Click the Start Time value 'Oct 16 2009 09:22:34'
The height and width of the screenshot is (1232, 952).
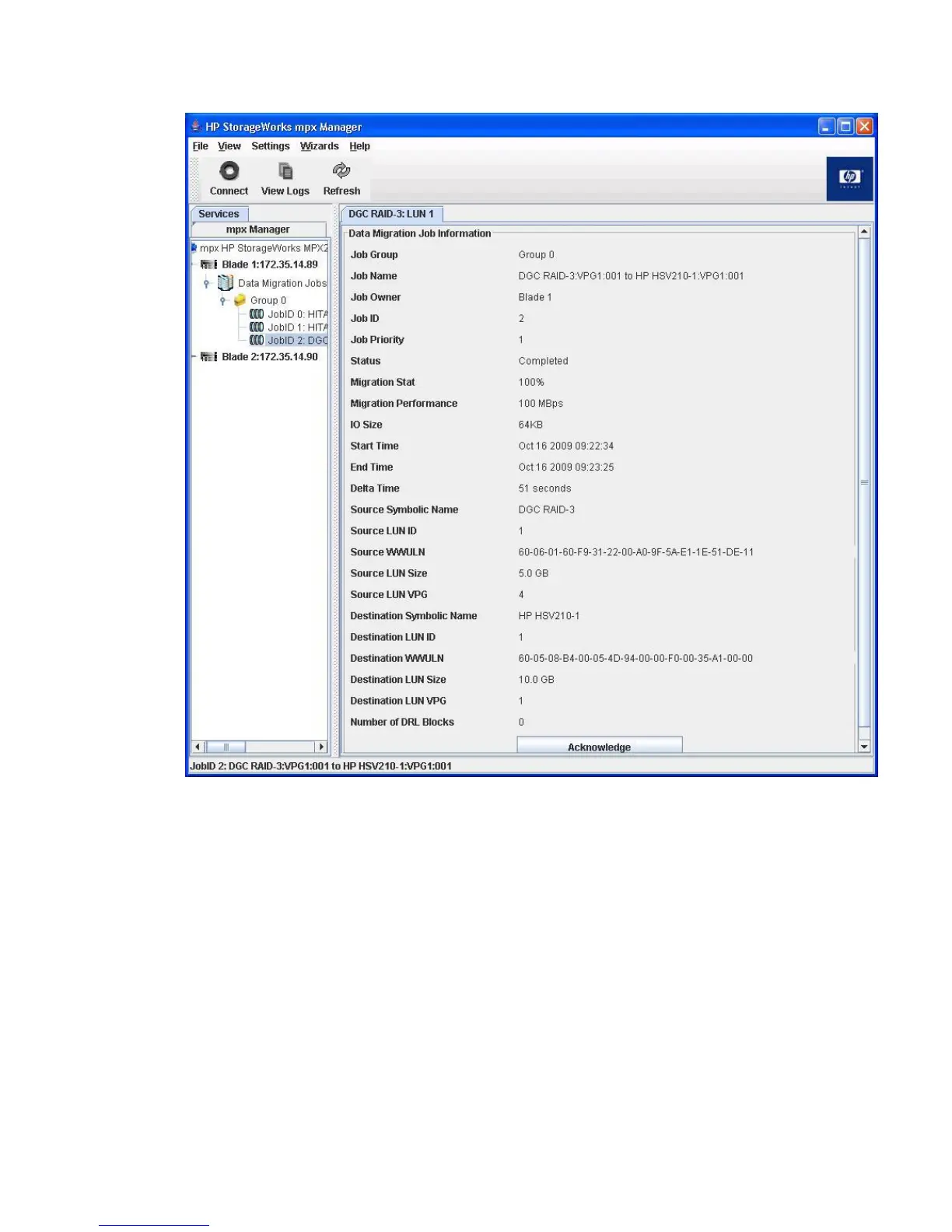pos(566,446)
